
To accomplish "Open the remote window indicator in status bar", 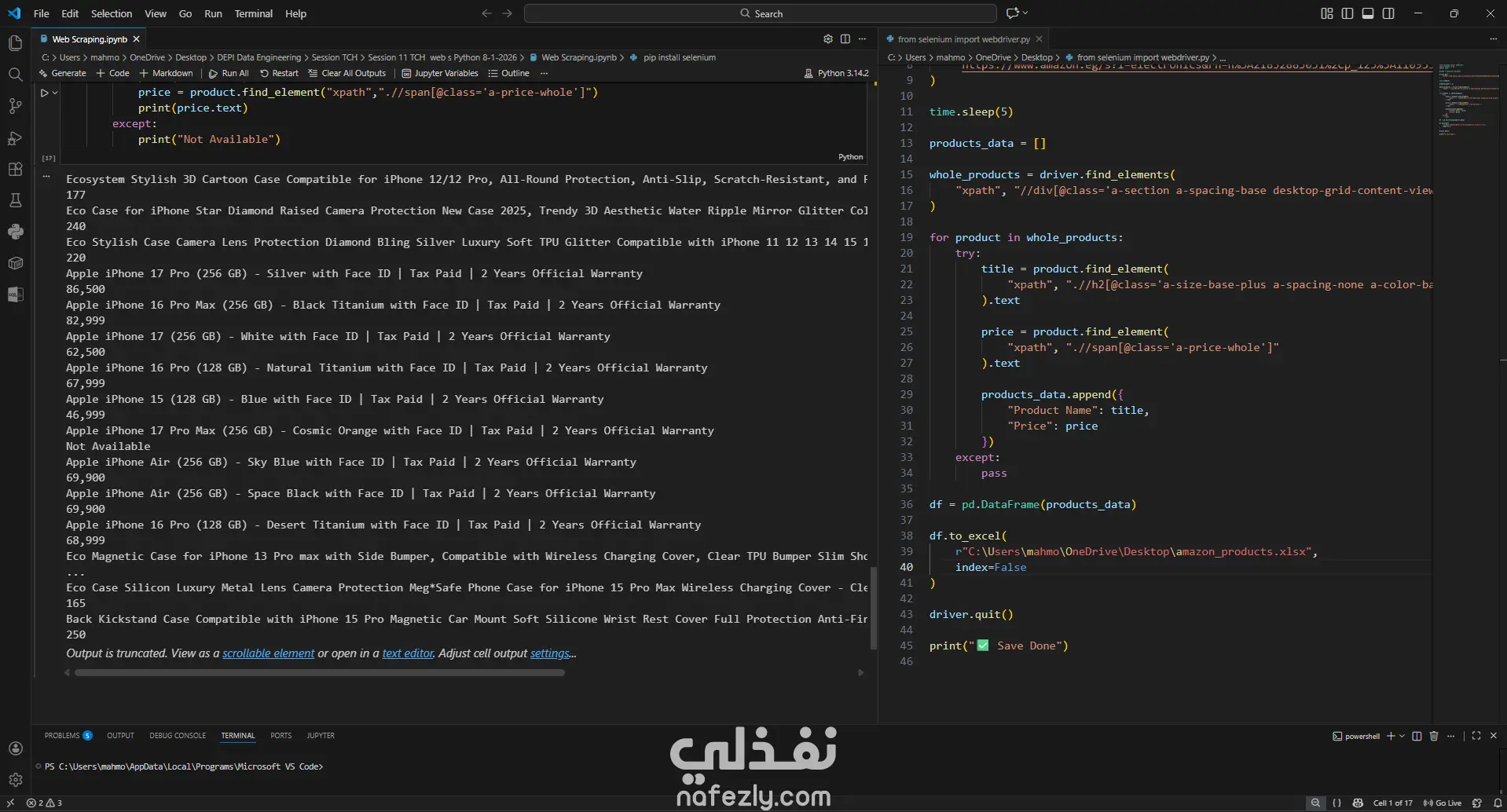I will pos(10,803).
